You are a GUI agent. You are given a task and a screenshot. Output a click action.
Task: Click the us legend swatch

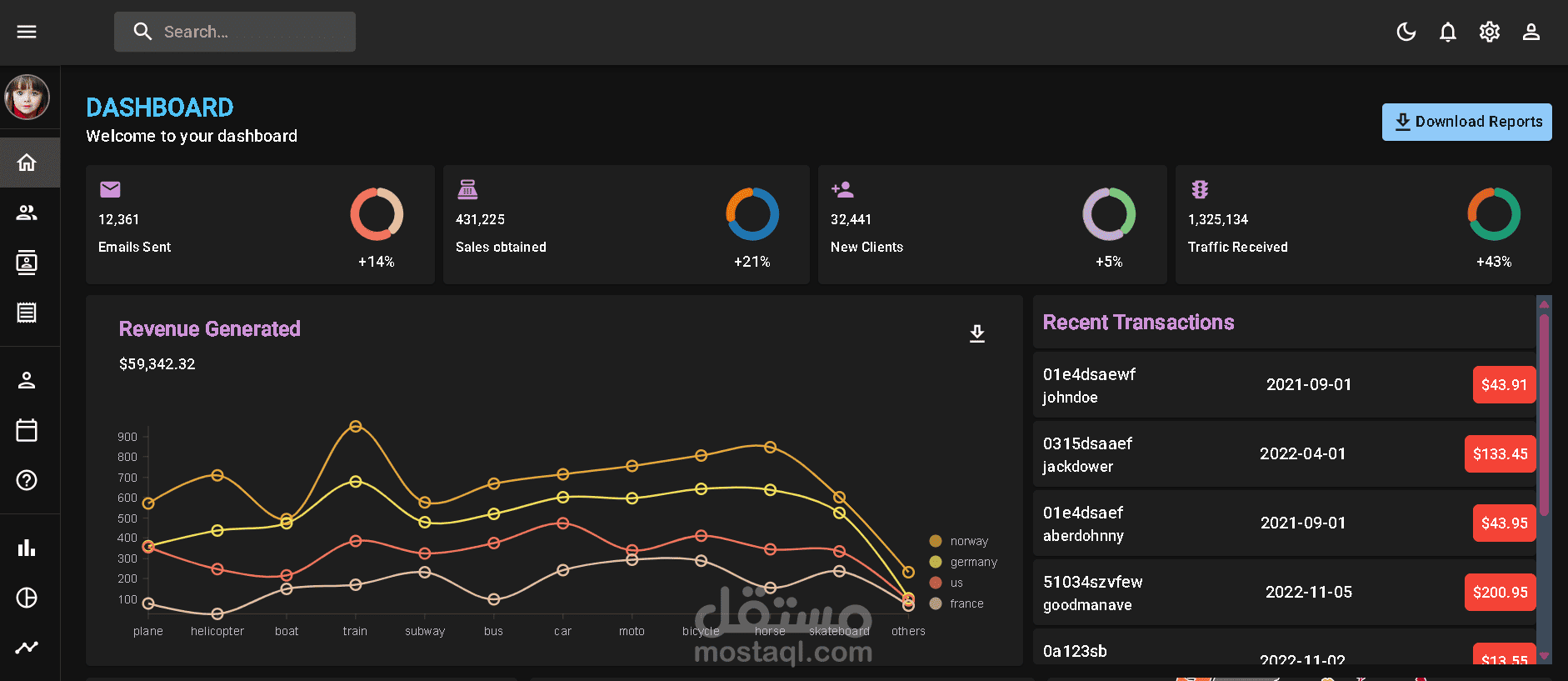(936, 583)
